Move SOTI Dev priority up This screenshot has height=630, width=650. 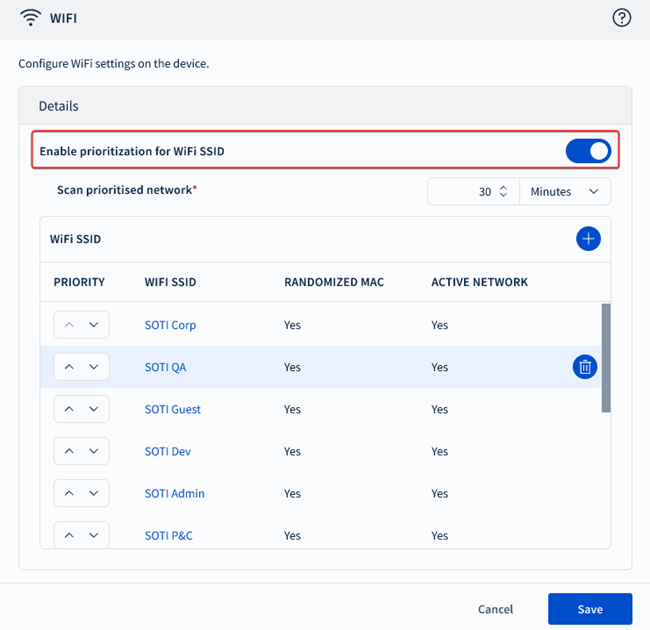click(x=69, y=451)
